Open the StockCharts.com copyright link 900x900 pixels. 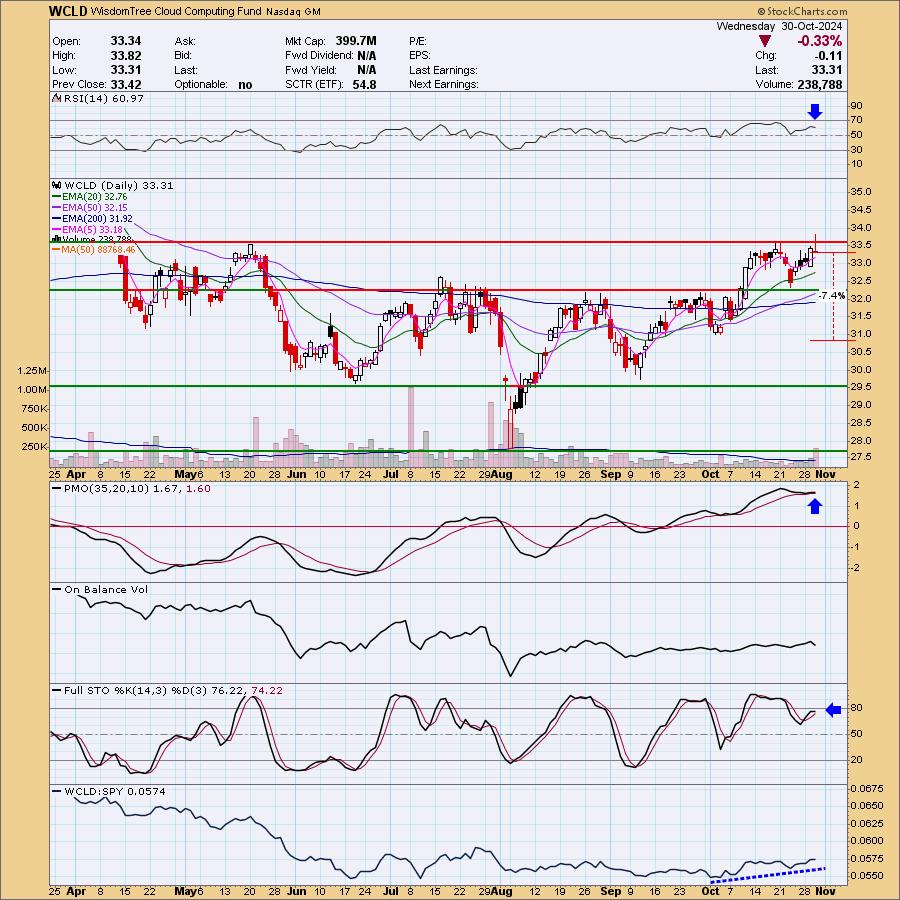[802, 11]
